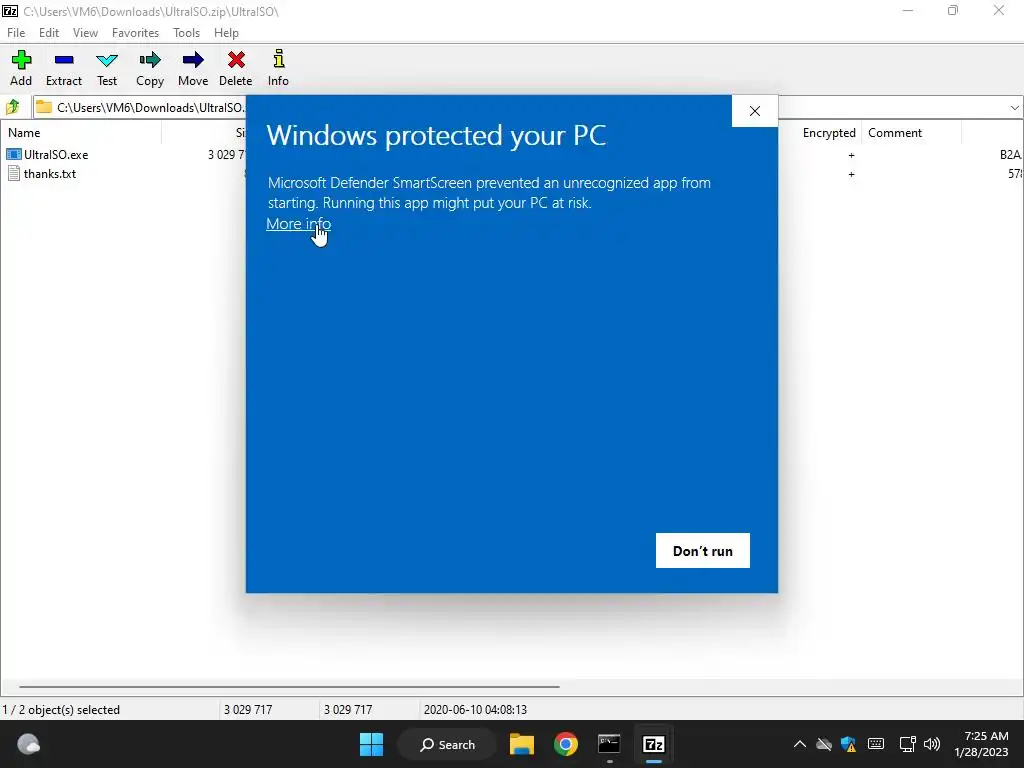1024x768 pixels.
Task: Click the Add toolbar icon
Action: 21,68
